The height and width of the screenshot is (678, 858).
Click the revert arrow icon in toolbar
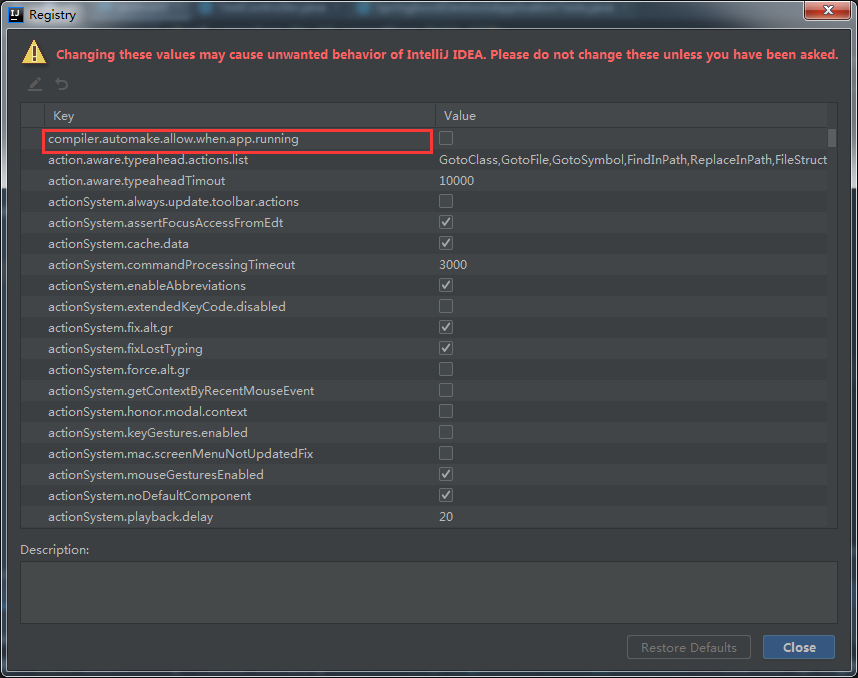62,84
